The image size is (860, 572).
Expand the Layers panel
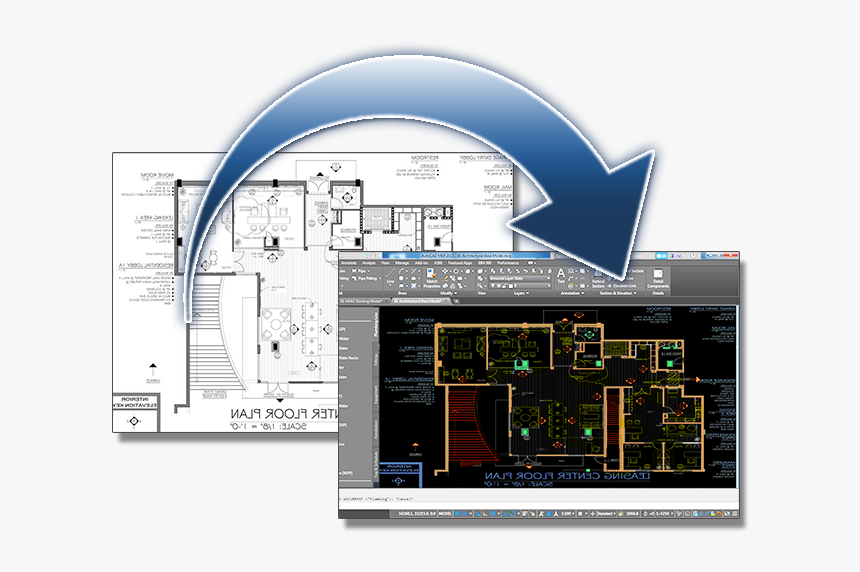pos(522,293)
